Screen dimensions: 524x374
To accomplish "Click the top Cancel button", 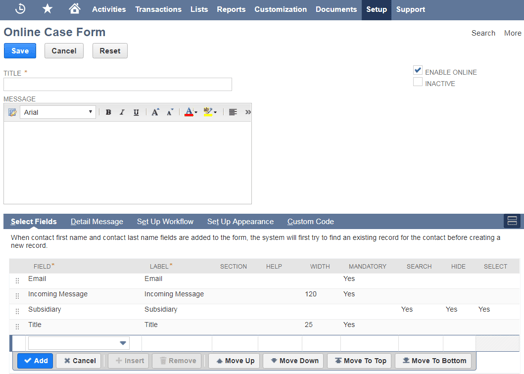I will pyautogui.click(x=64, y=51).
